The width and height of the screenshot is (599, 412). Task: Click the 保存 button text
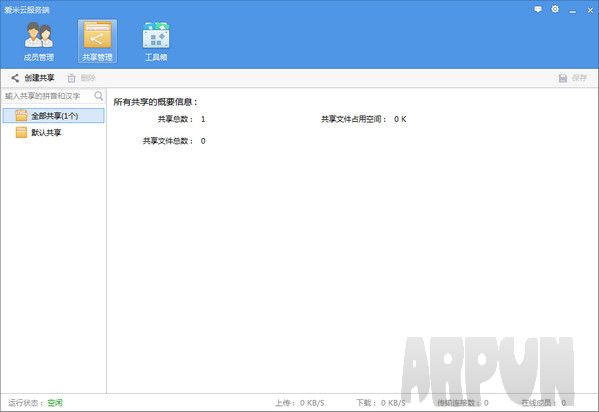(579, 78)
